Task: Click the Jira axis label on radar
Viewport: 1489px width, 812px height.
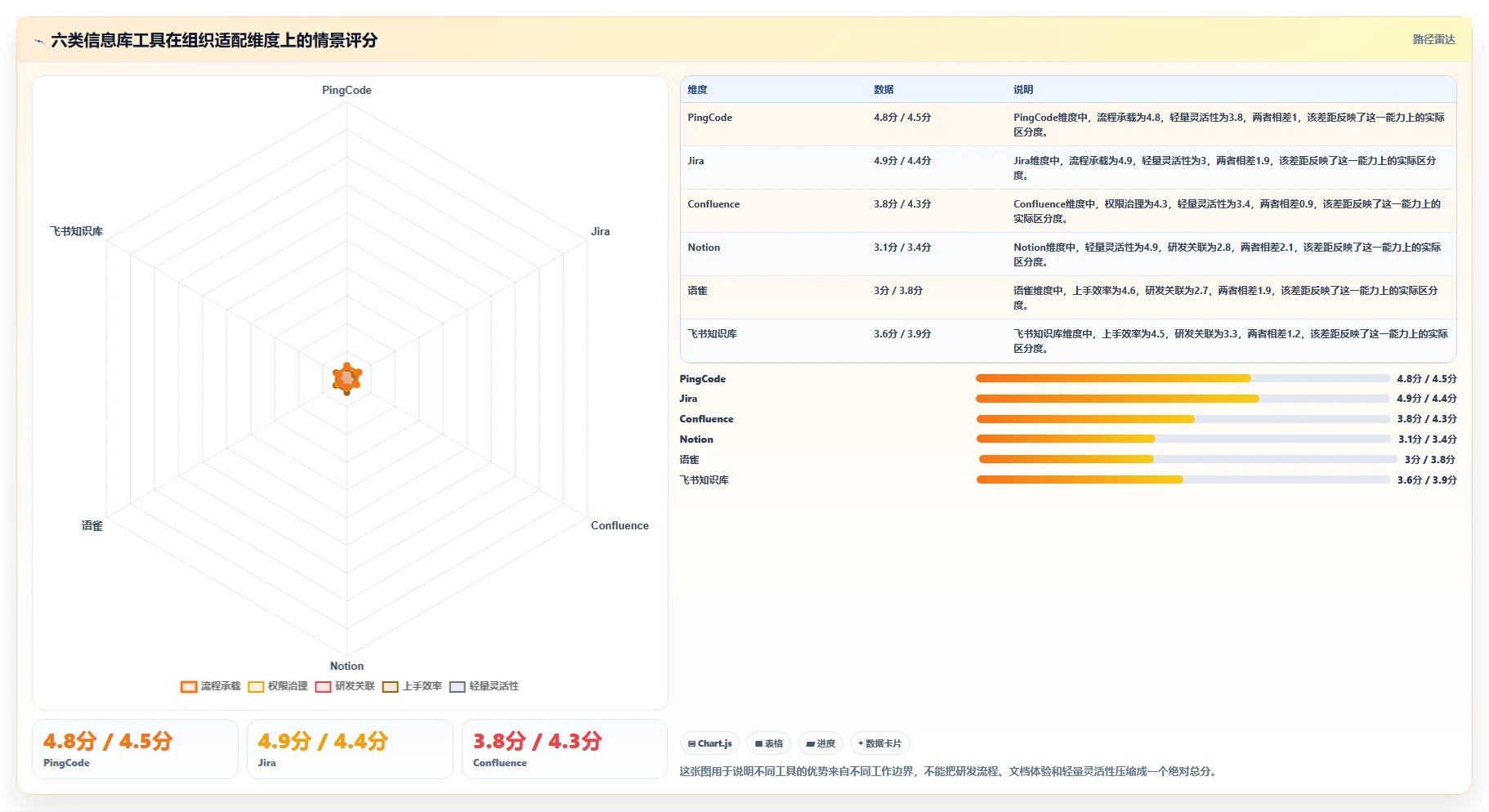Action: coord(601,231)
